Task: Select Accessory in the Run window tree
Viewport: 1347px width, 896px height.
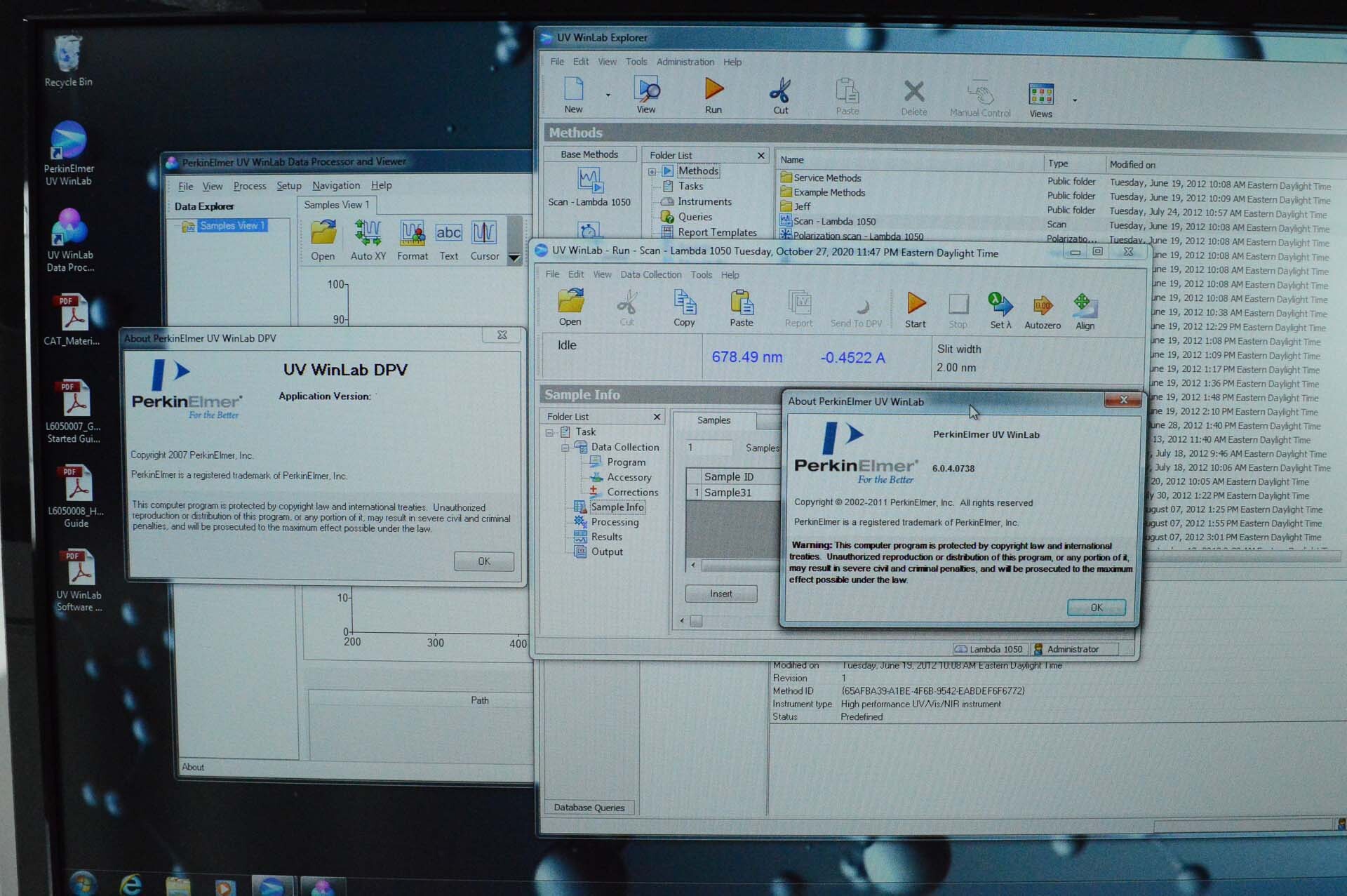Action: tap(629, 477)
